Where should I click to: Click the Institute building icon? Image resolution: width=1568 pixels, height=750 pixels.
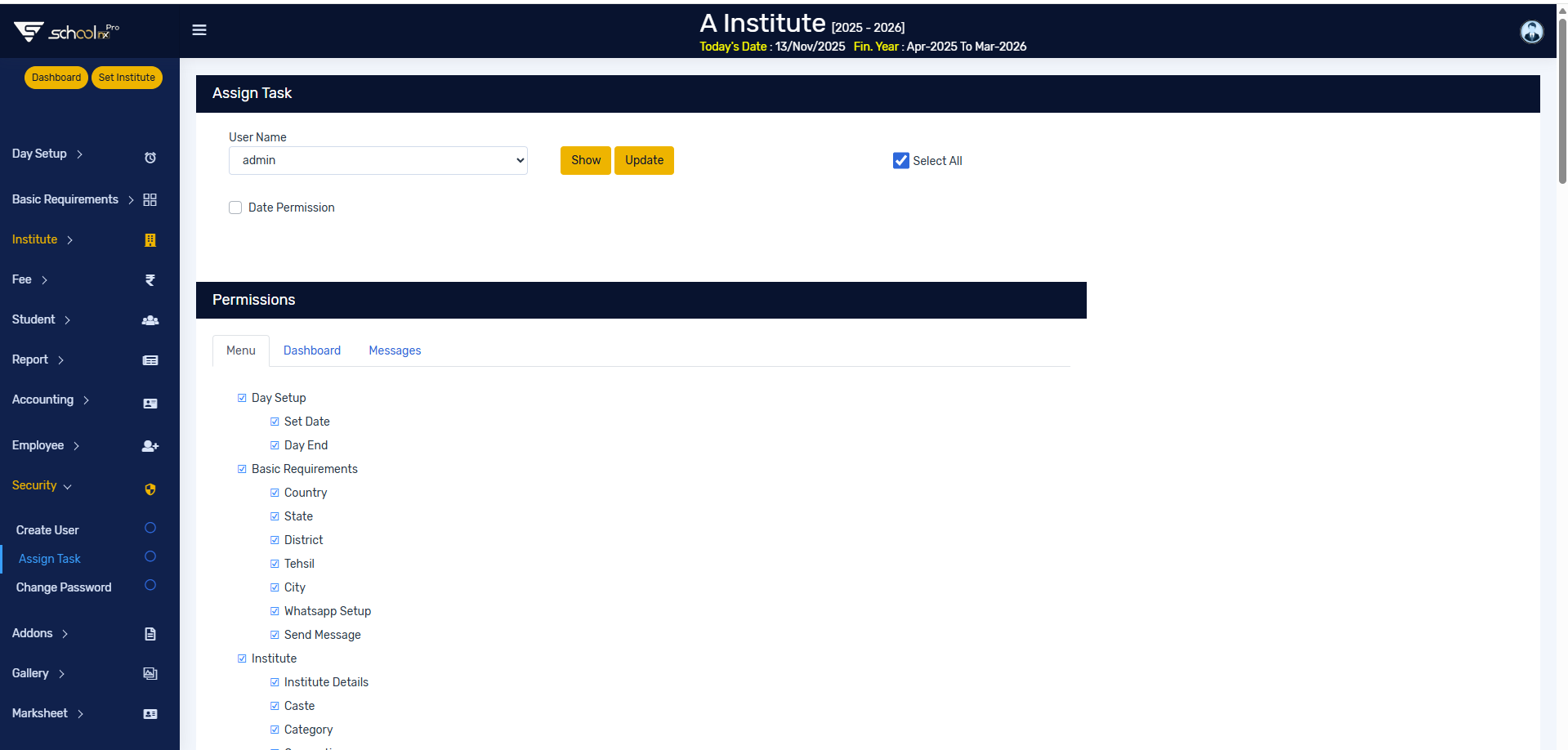(150, 240)
